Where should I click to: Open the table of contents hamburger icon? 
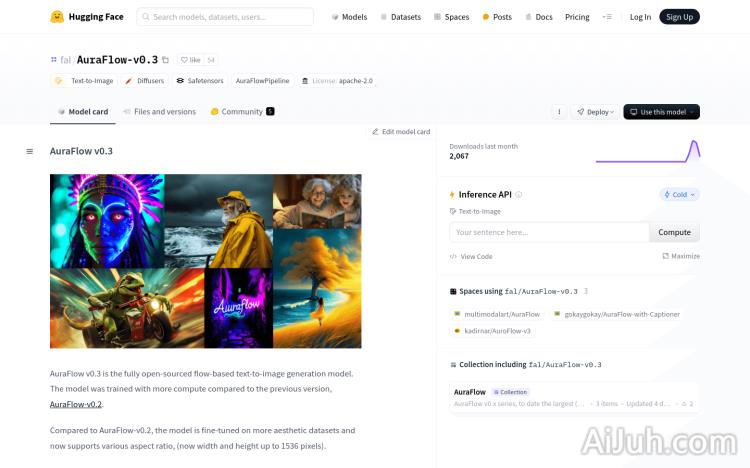click(x=29, y=151)
